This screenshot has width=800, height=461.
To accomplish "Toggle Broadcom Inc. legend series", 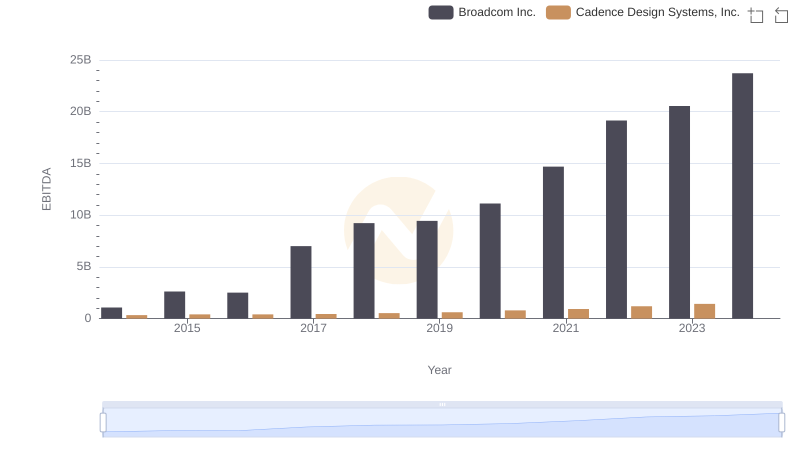I will click(x=482, y=12).
